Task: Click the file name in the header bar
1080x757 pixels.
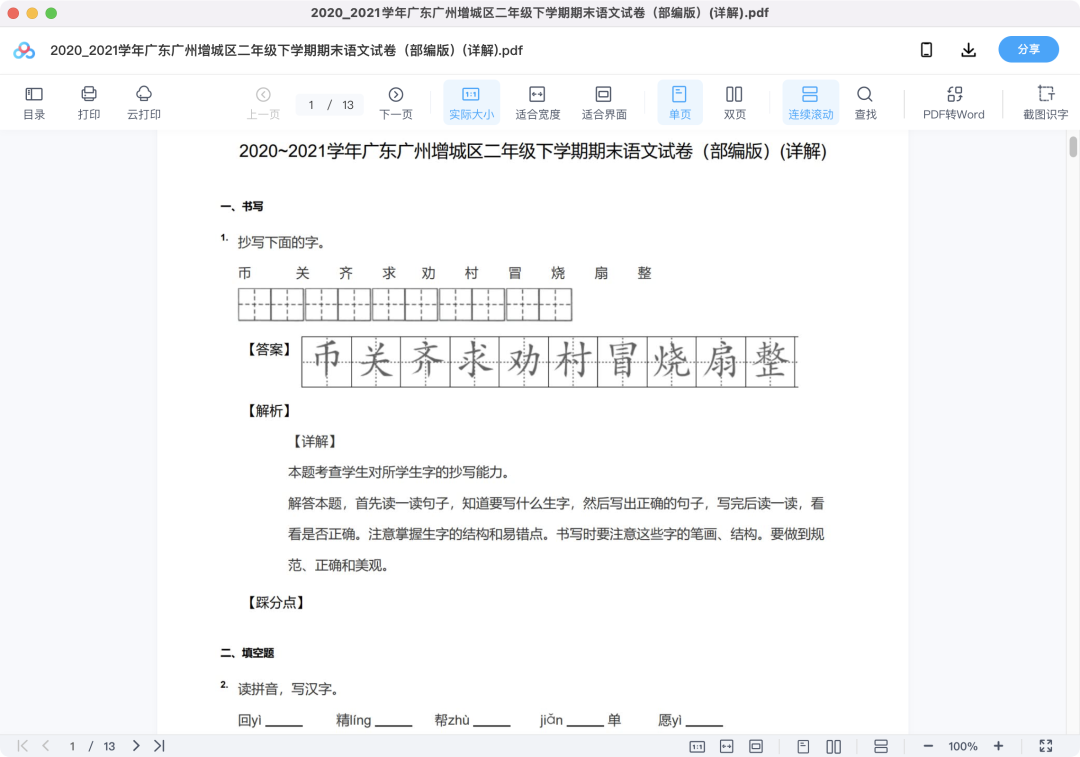Action: tap(287, 50)
